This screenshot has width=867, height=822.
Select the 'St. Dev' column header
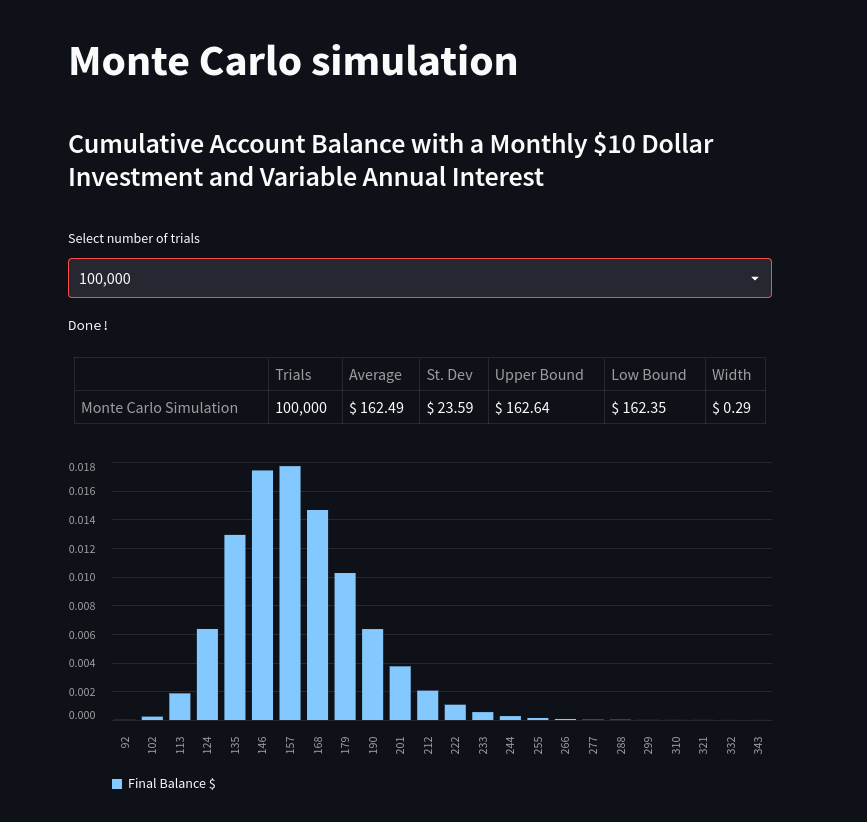point(449,374)
